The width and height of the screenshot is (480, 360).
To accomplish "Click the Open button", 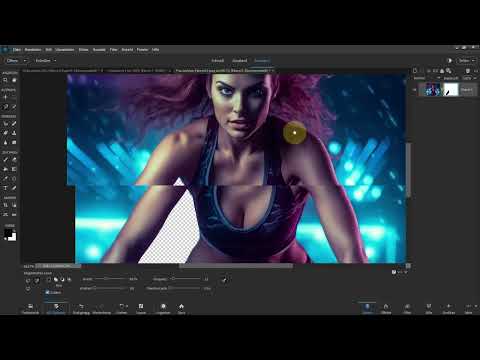I will coord(12,61).
